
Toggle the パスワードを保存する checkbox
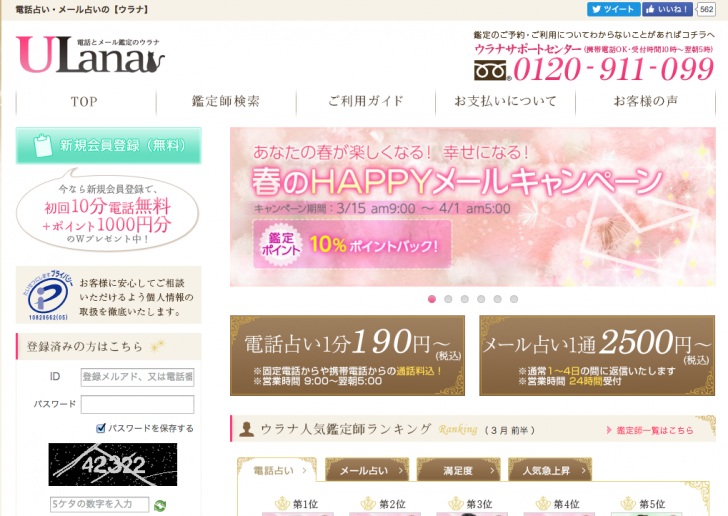(x=101, y=428)
